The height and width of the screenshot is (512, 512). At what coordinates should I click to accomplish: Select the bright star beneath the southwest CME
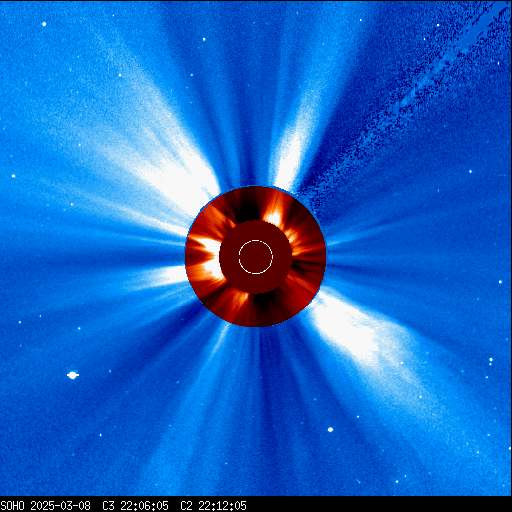point(330,429)
